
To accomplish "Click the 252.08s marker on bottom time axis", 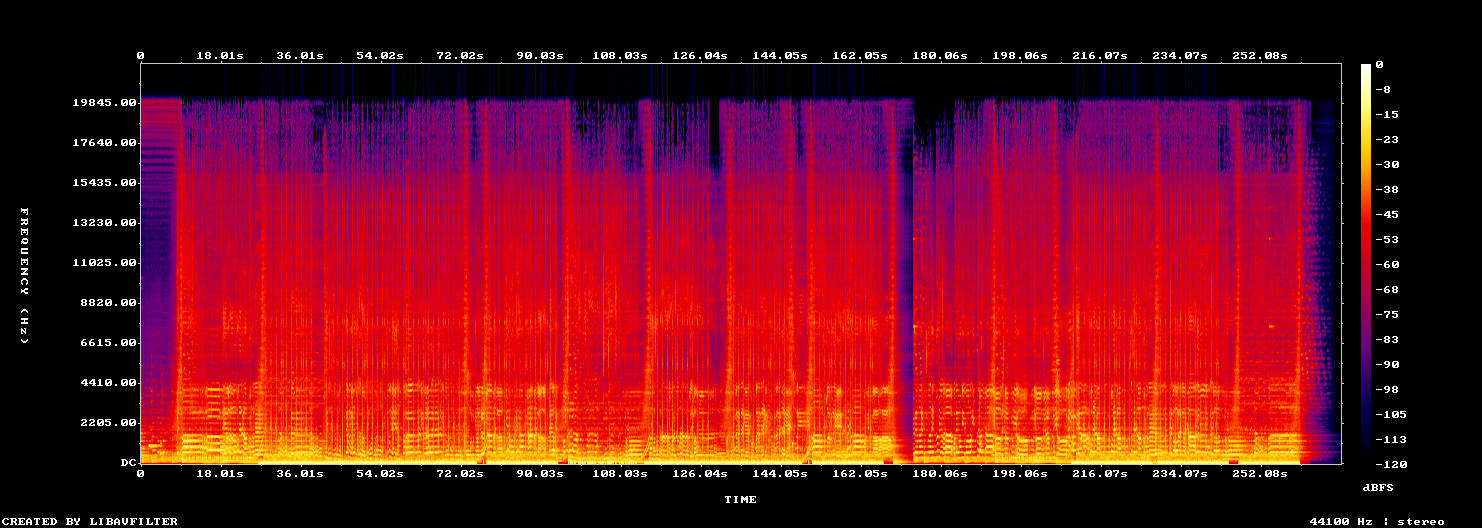I will [1259, 474].
